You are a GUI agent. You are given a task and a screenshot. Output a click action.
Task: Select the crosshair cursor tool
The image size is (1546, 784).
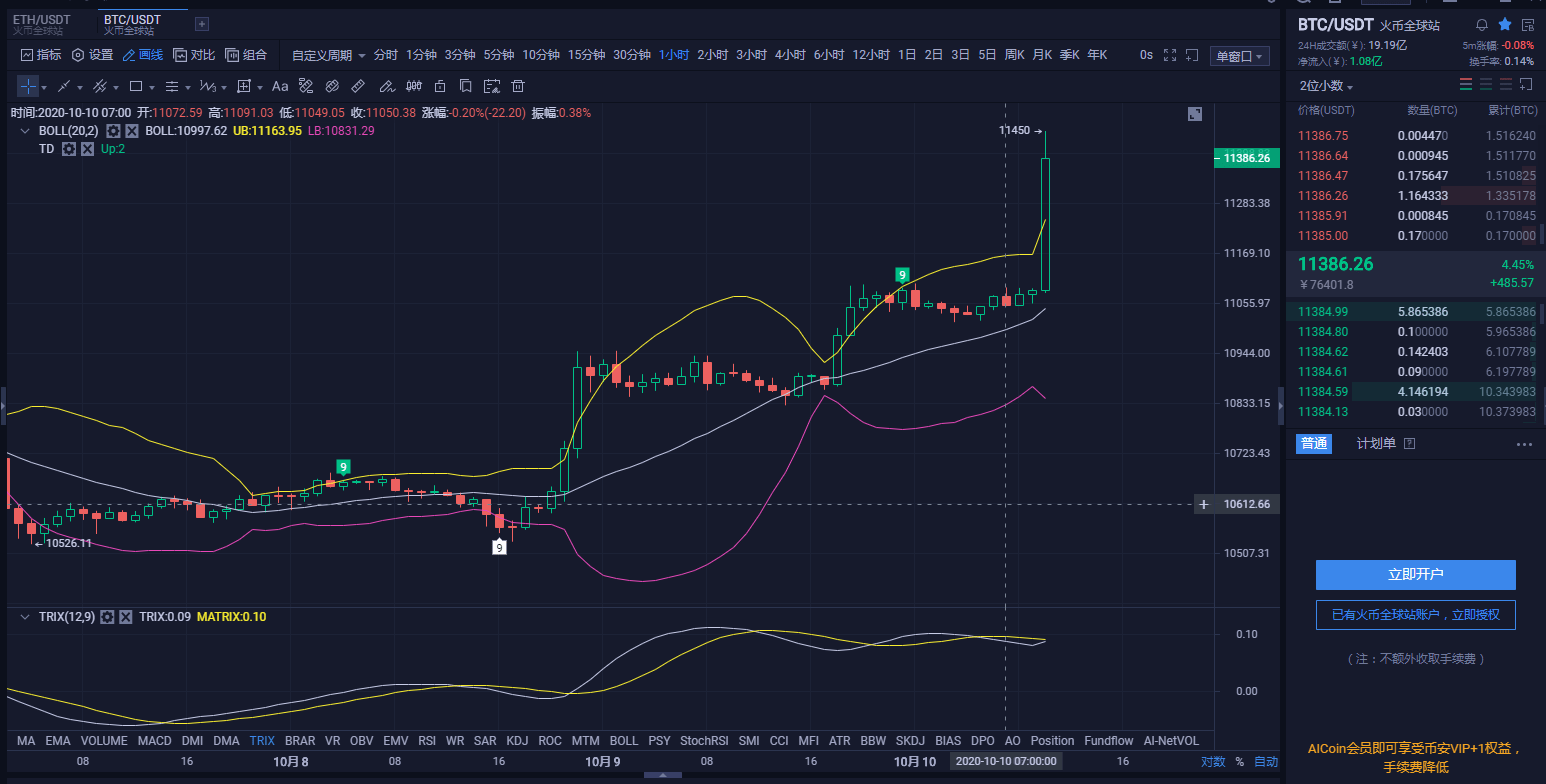[28, 86]
